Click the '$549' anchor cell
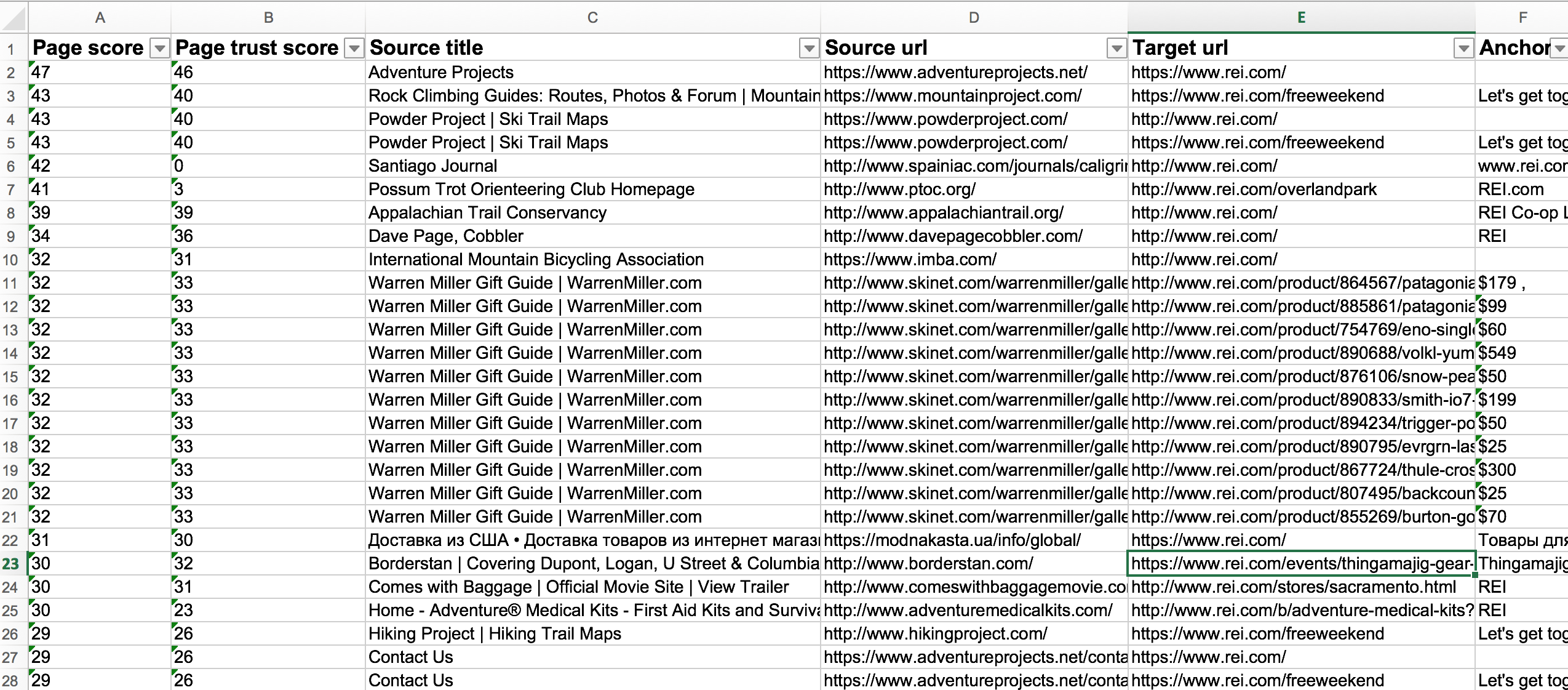 [1522, 353]
